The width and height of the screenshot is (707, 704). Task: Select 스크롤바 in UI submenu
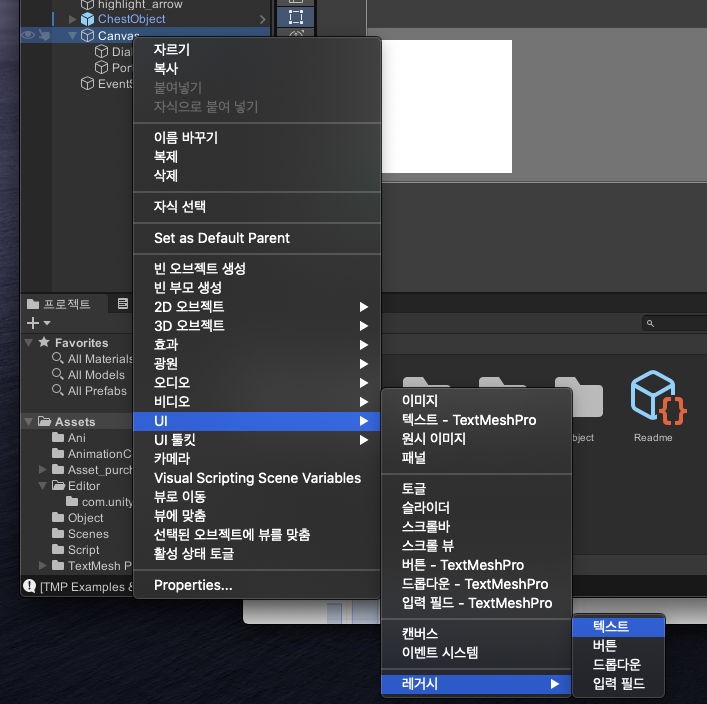(x=477, y=527)
